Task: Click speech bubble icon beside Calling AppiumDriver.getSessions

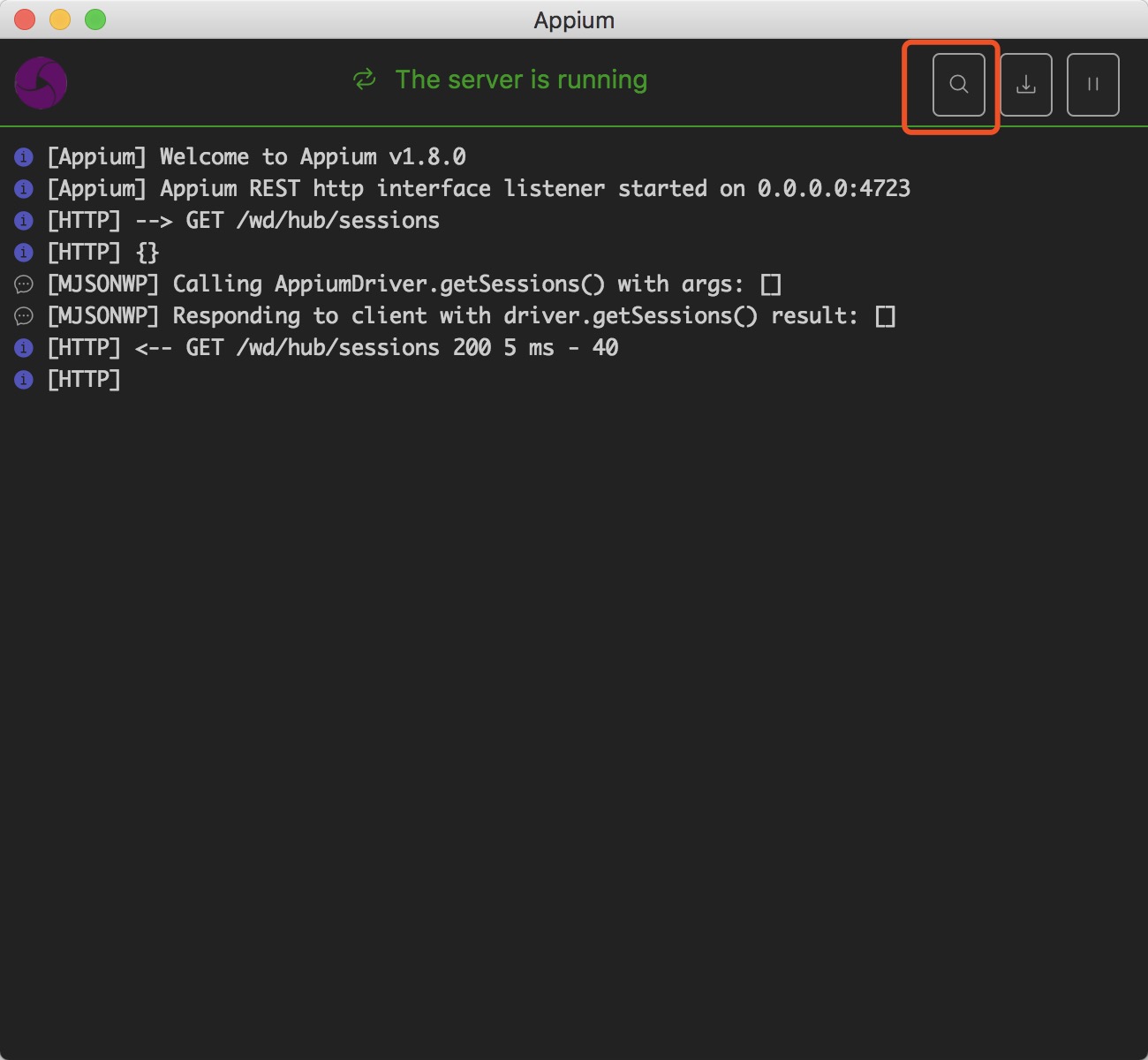Action: click(x=24, y=284)
